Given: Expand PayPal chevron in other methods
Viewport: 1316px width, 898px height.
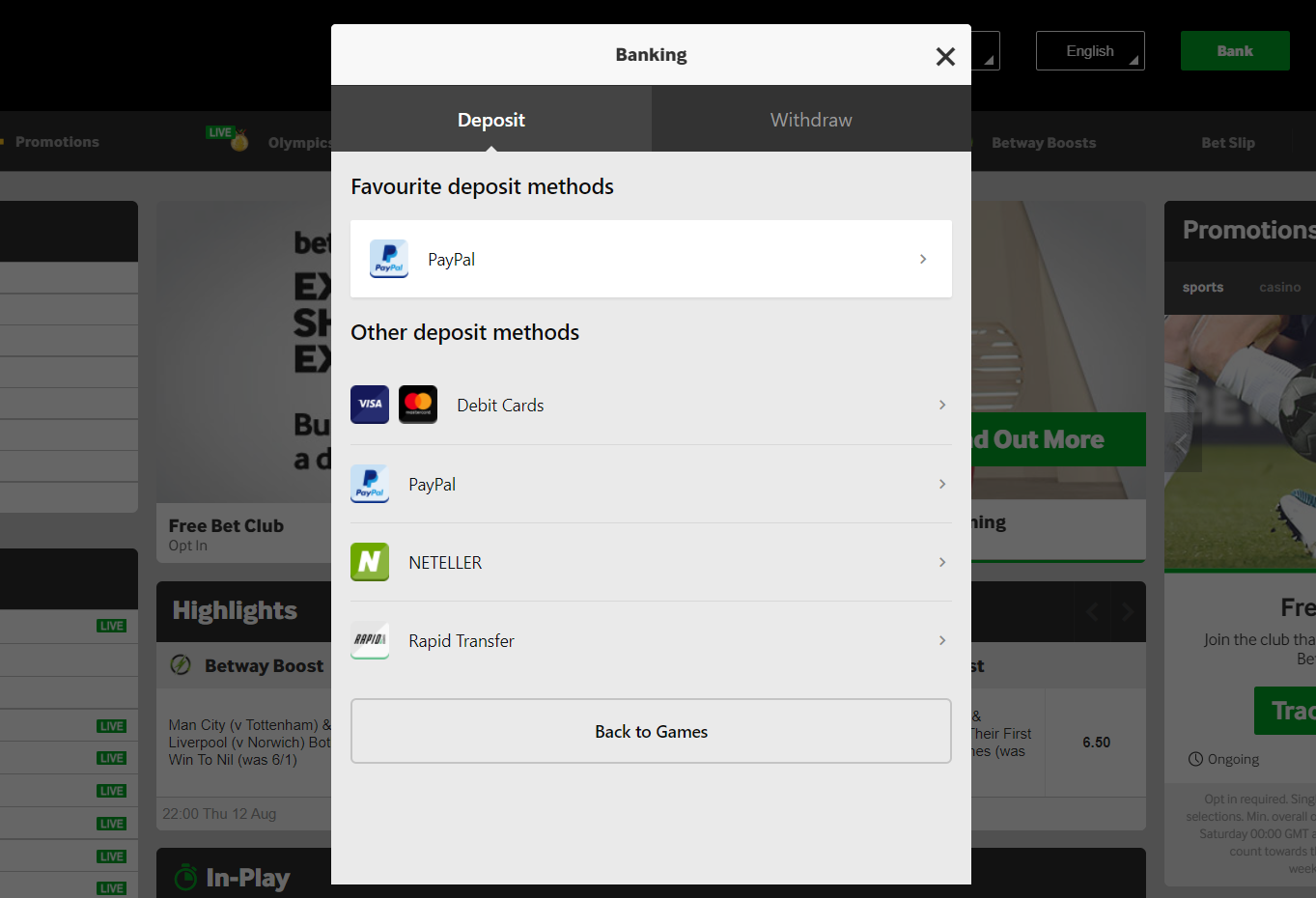Looking at the screenshot, I should (942, 484).
